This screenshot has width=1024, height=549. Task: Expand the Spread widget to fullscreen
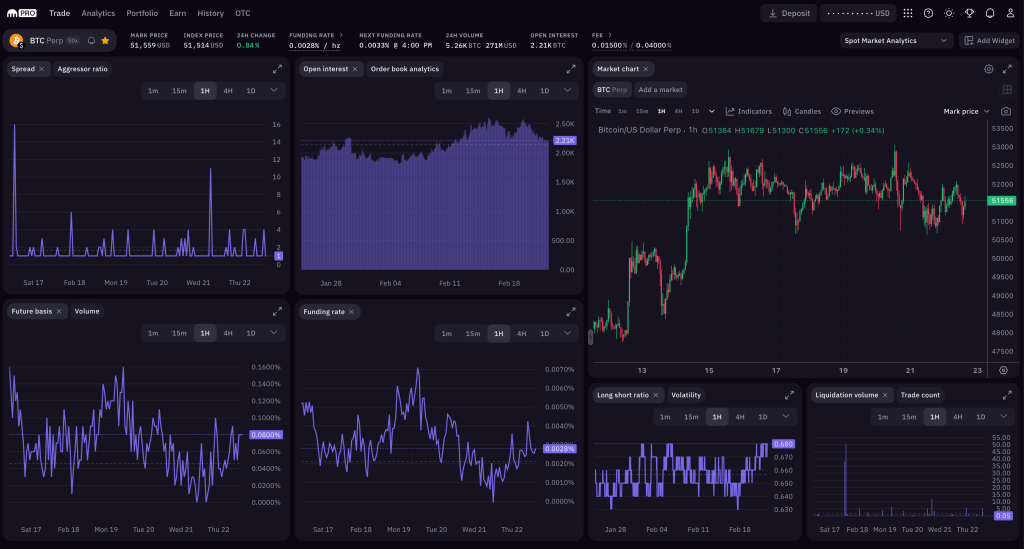(277, 69)
